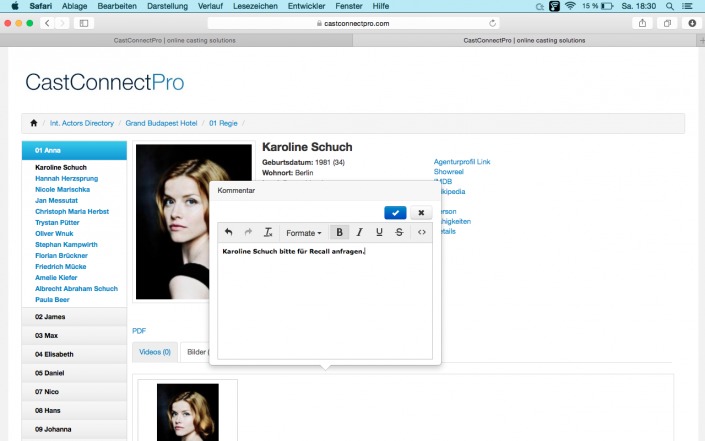705x441 pixels.
Task: Open the Lesezeichen menu
Action: pyautogui.click(x=255, y=6)
